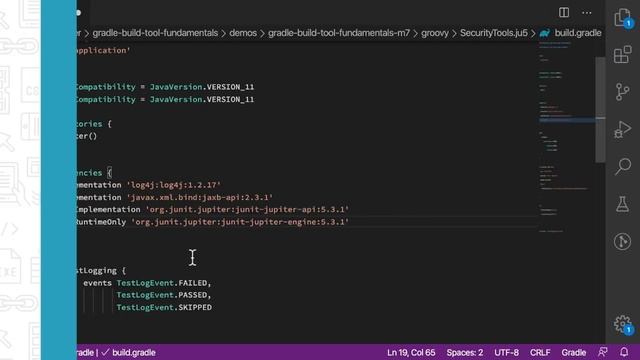
Task: Open the Source Control view
Action: click(x=622, y=92)
